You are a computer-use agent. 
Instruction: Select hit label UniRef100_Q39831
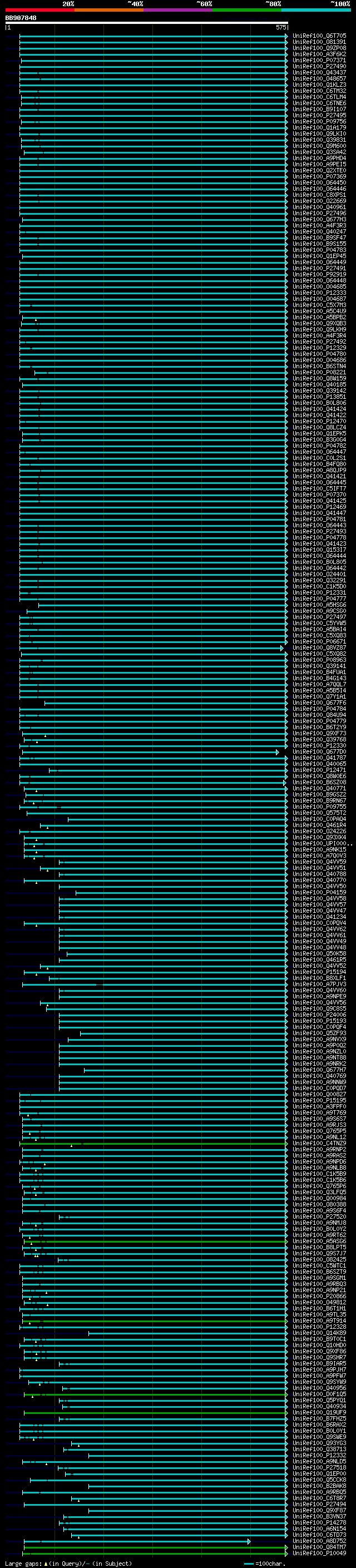pos(319,140)
